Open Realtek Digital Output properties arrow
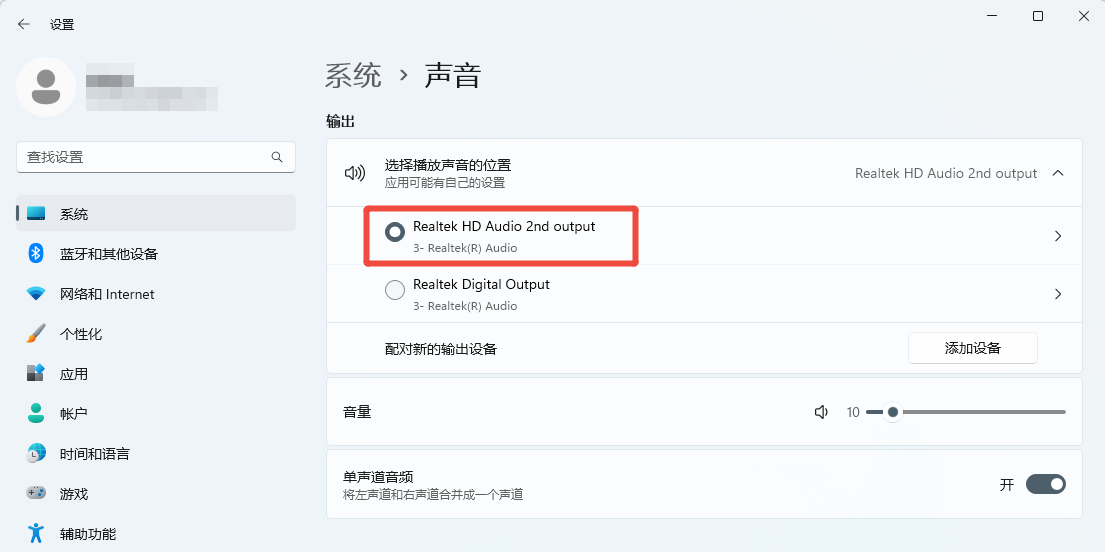 click(x=1058, y=294)
